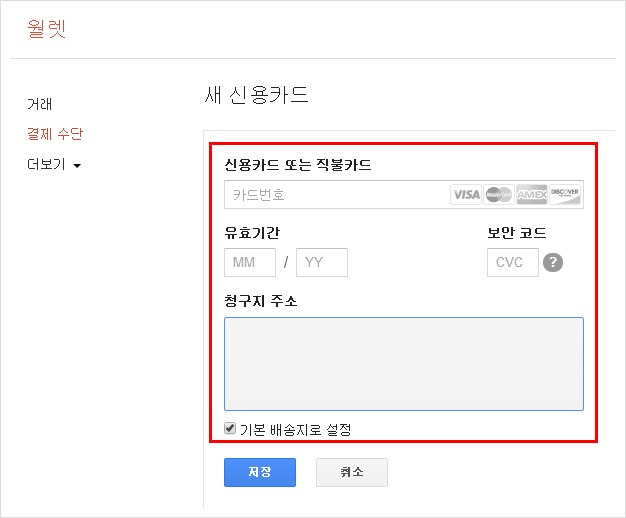
Task: Focus the 카드번호 input field
Action: (x=404, y=194)
